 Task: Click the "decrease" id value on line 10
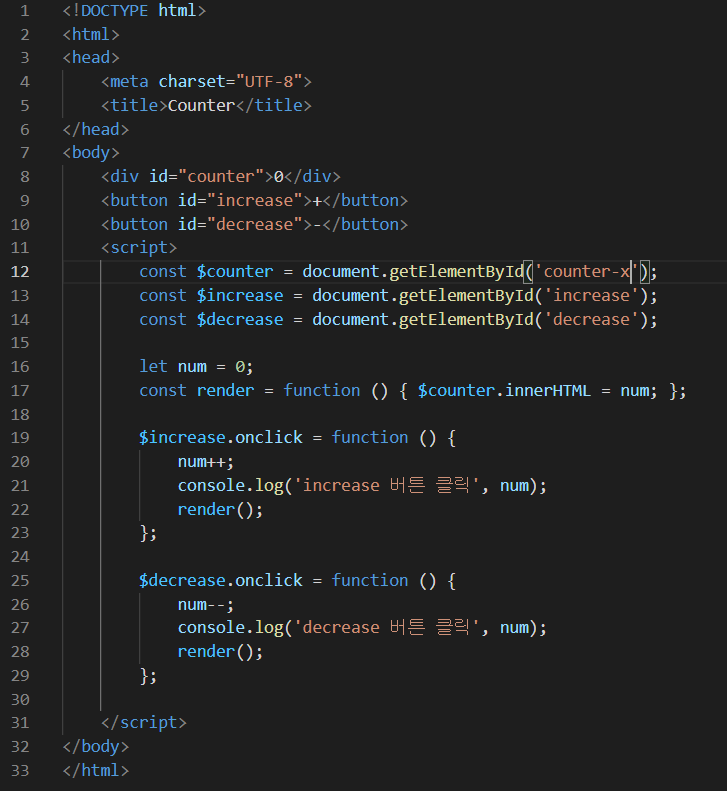point(255,224)
